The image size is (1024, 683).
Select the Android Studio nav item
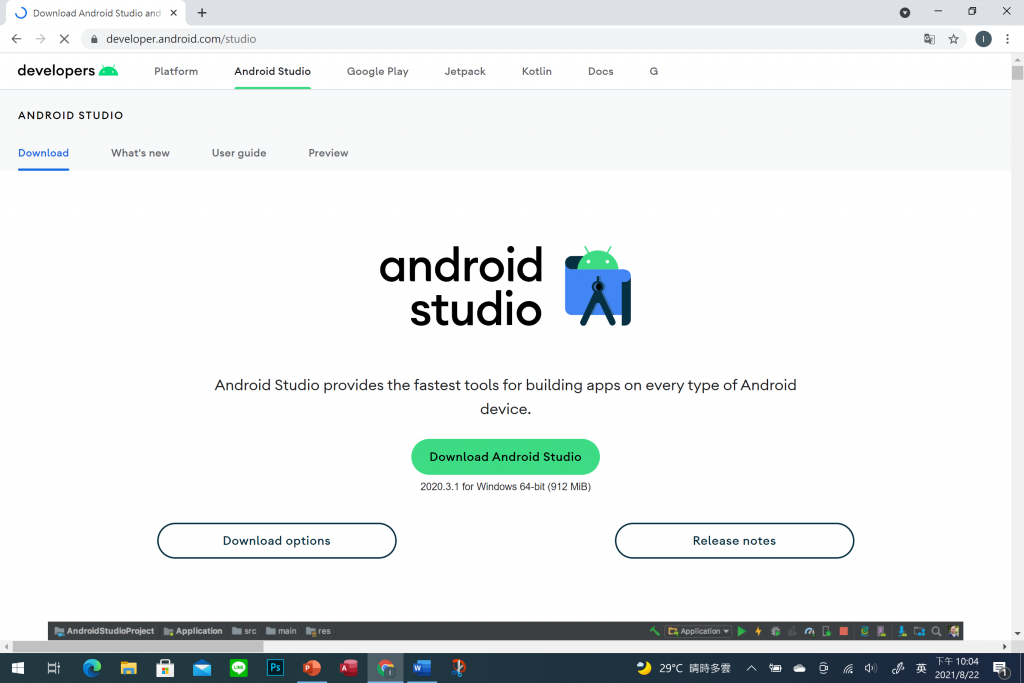(x=272, y=71)
